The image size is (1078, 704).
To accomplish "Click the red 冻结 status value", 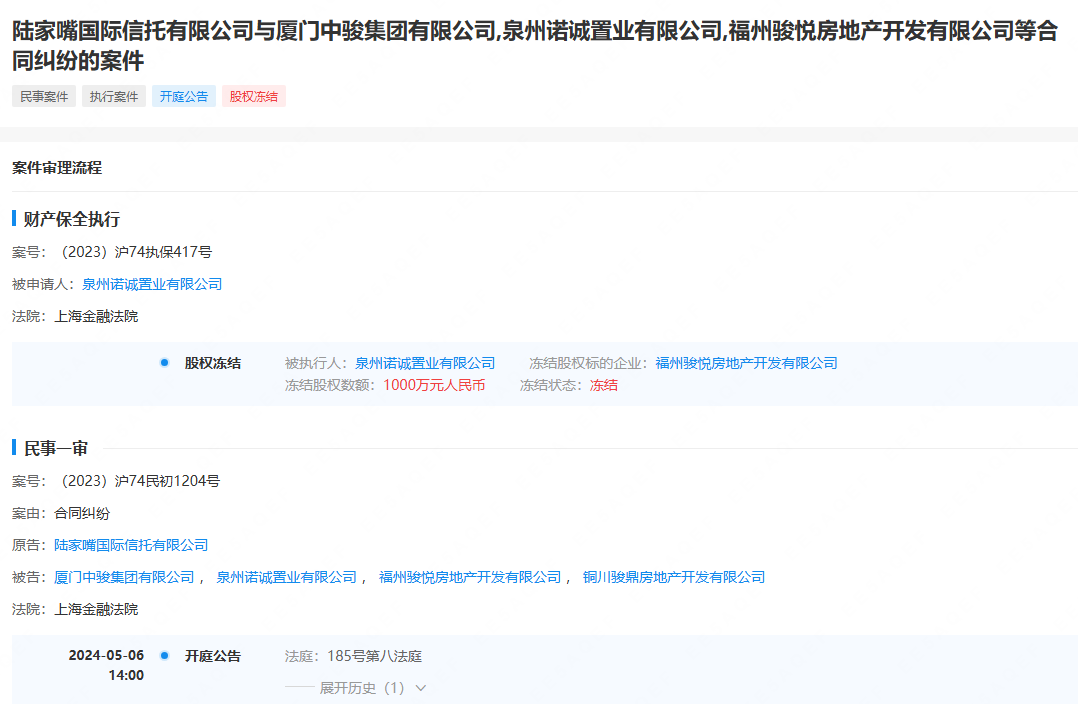I will pos(604,385).
